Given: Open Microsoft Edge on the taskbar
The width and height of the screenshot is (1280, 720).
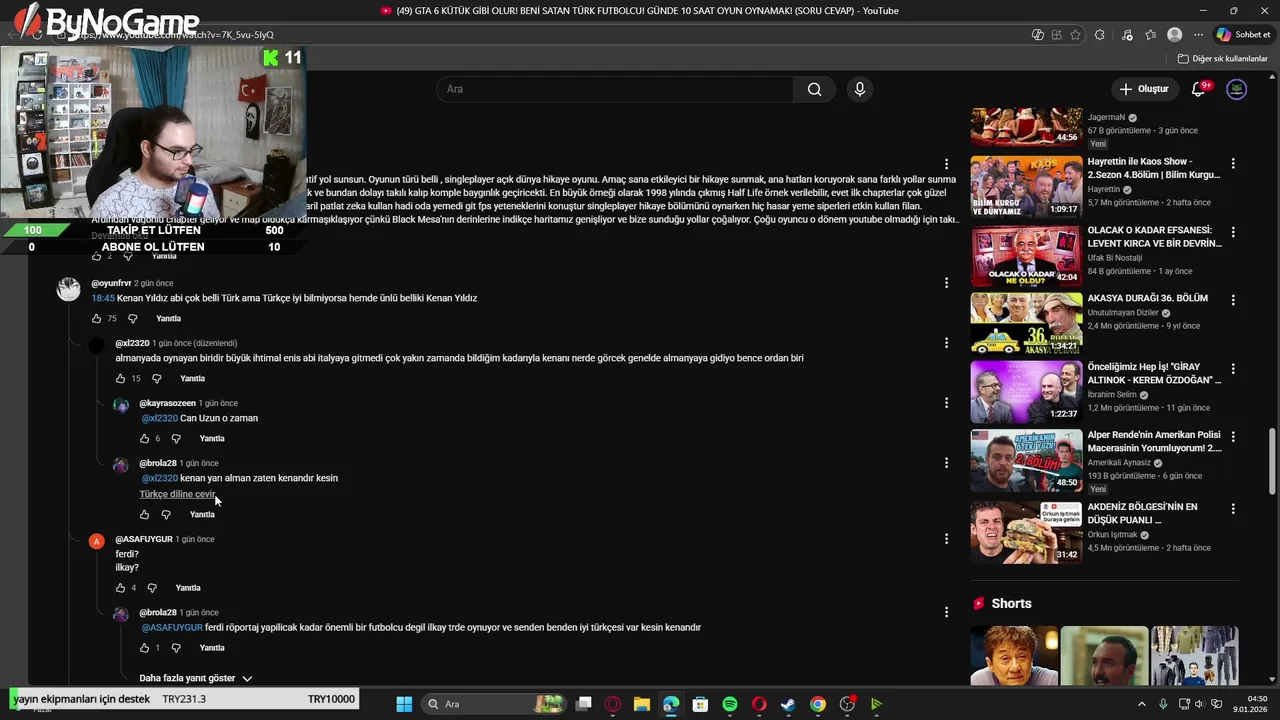Looking at the screenshot, I should point(671,704).
